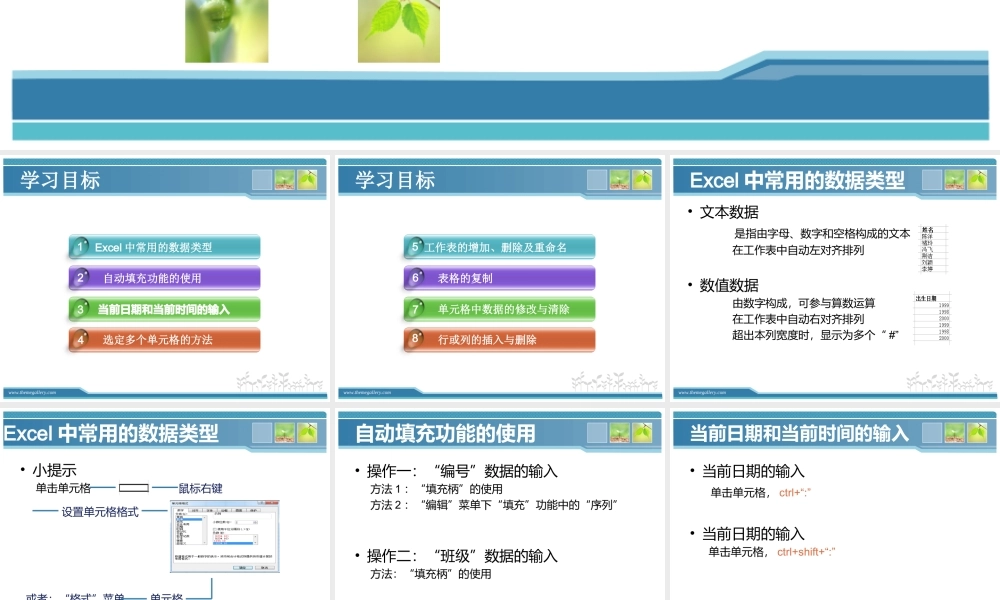The height and width of the screenshot is (600, 1000).
Task: Click slide title 'Excel 中常用的数据类型' above 小提示
Action: click(x=111, y=434)
